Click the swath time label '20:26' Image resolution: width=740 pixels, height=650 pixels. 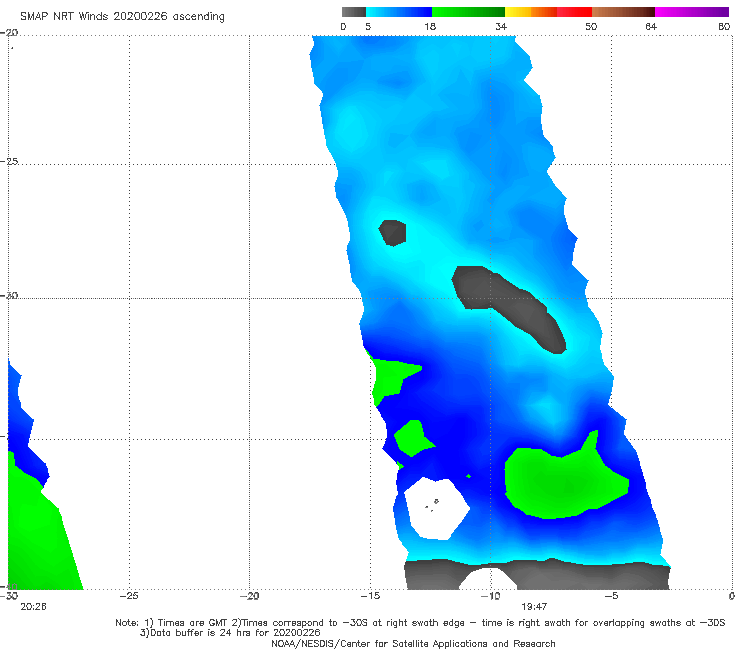(x=33, y=607)
